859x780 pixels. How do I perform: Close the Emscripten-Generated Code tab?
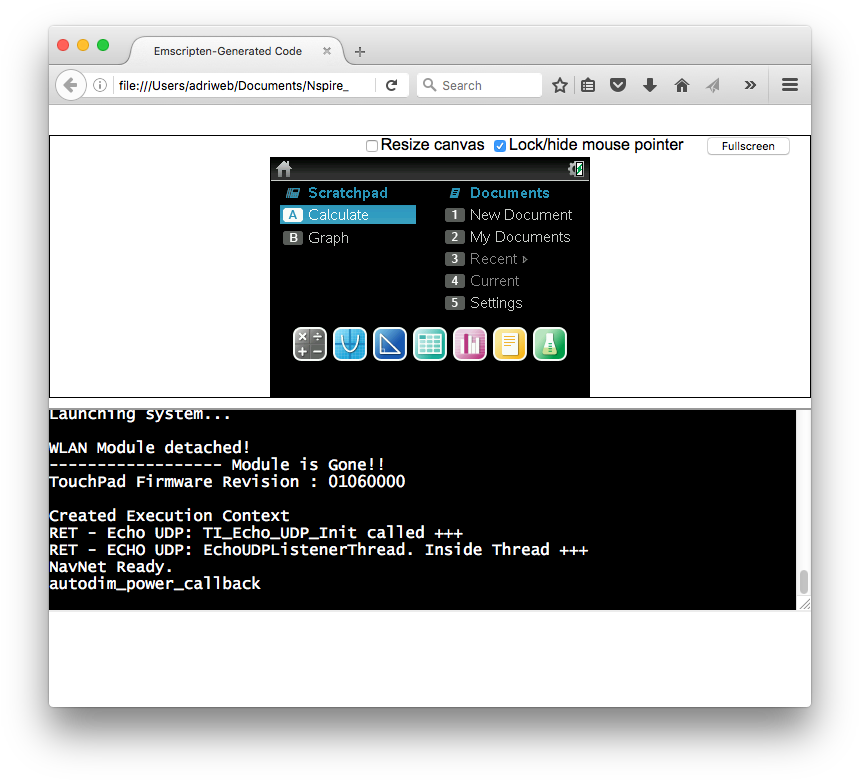click(327, 51)
